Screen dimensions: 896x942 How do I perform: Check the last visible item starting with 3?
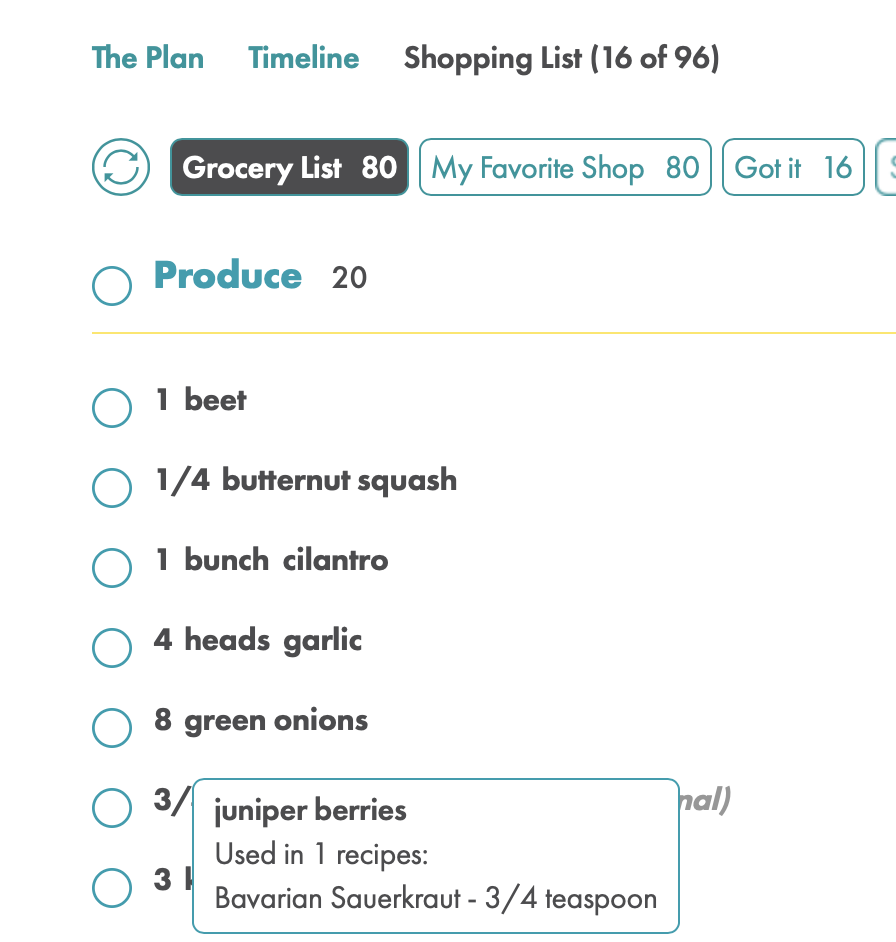tap(112, 887)
